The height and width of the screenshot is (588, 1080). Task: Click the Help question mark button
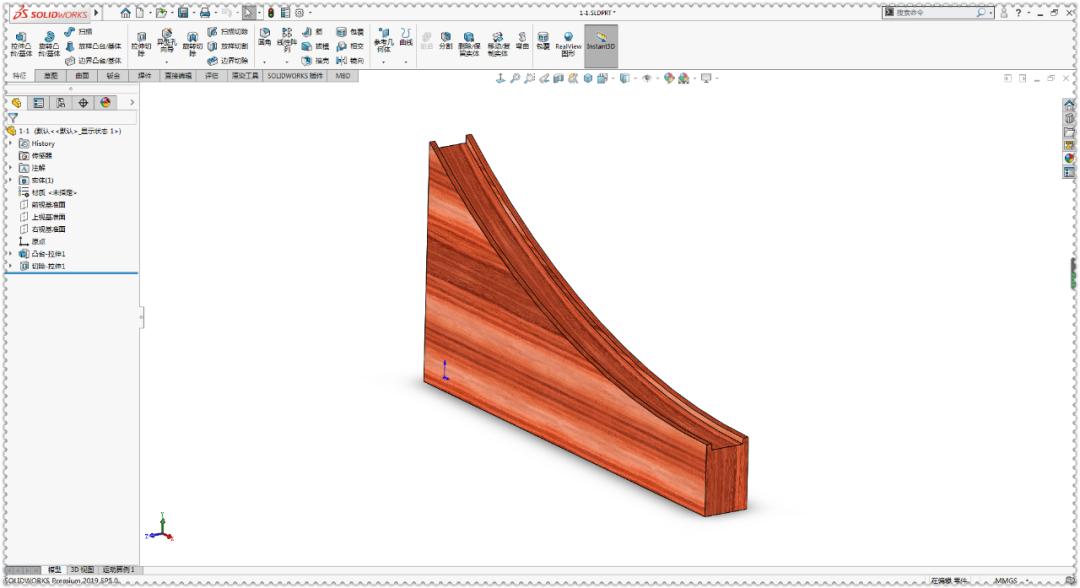point(1018,12)
